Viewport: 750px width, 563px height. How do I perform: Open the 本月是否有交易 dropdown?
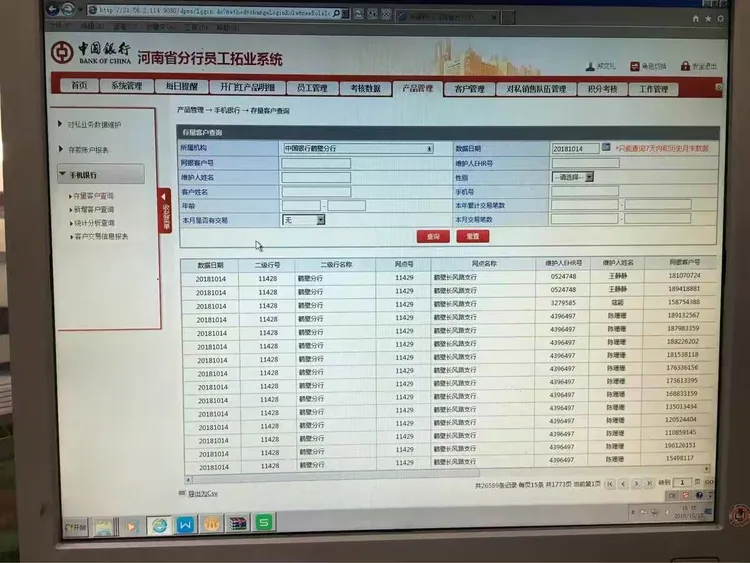(304, 220)
